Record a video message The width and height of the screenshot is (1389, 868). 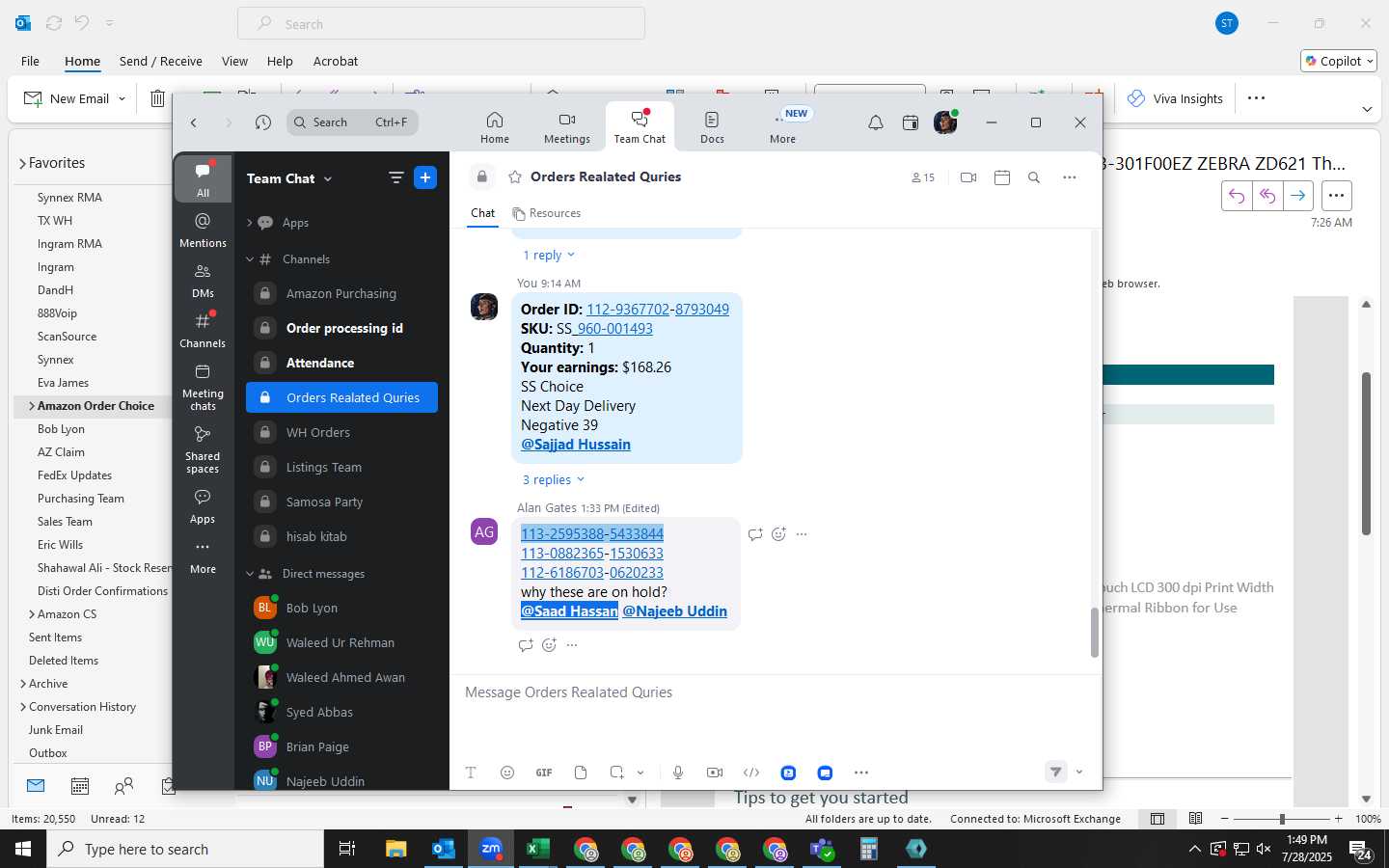coord(715,773)
